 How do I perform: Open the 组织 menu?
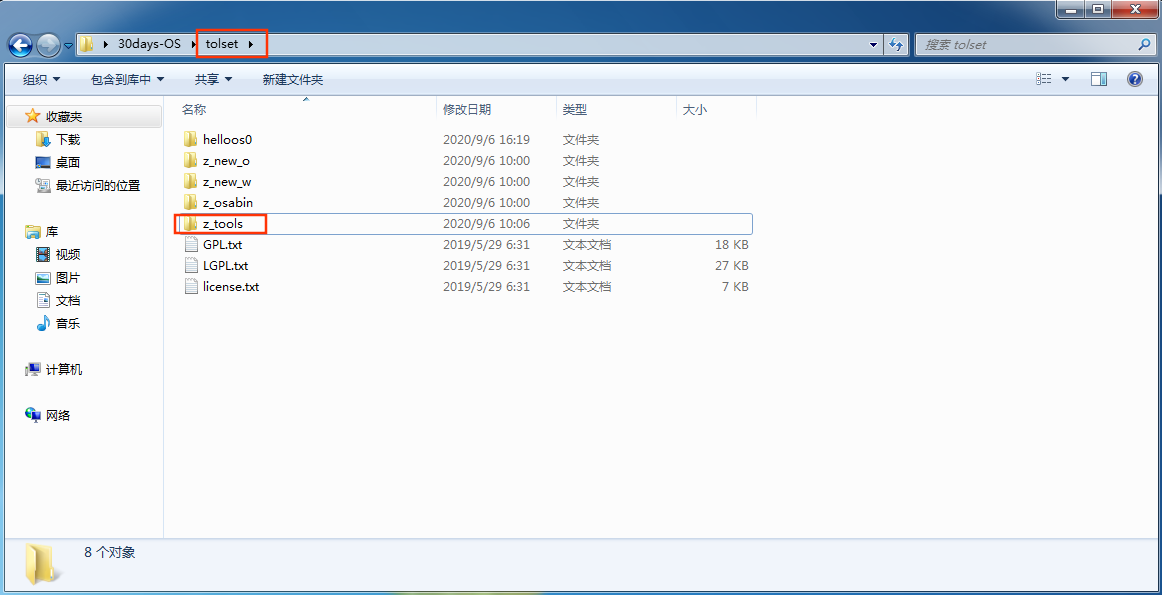(x=42, y=79)
